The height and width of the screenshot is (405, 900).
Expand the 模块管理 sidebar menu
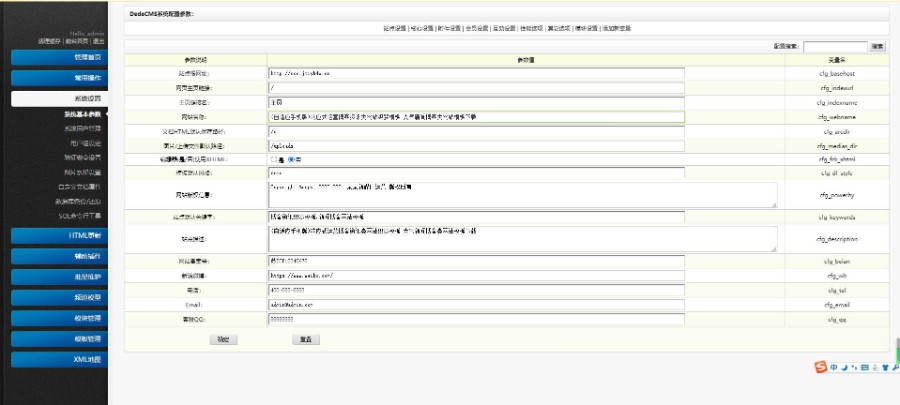coord(59,318)
